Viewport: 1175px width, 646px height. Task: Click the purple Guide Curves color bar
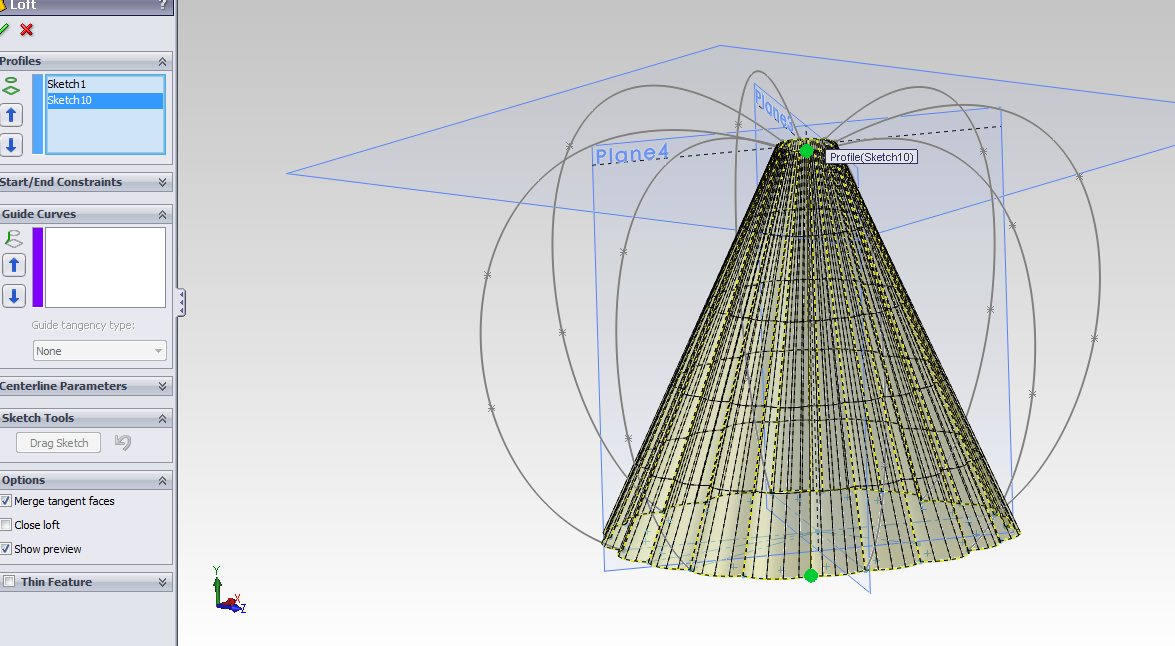pos(37,268)
